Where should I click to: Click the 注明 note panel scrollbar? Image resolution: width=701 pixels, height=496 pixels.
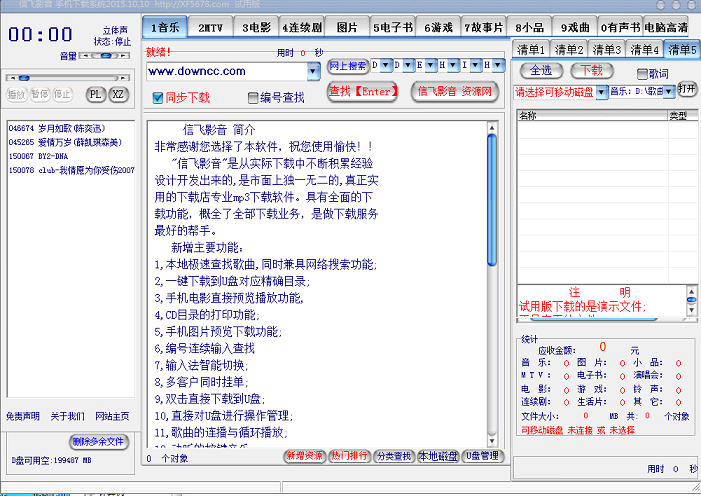691,301
